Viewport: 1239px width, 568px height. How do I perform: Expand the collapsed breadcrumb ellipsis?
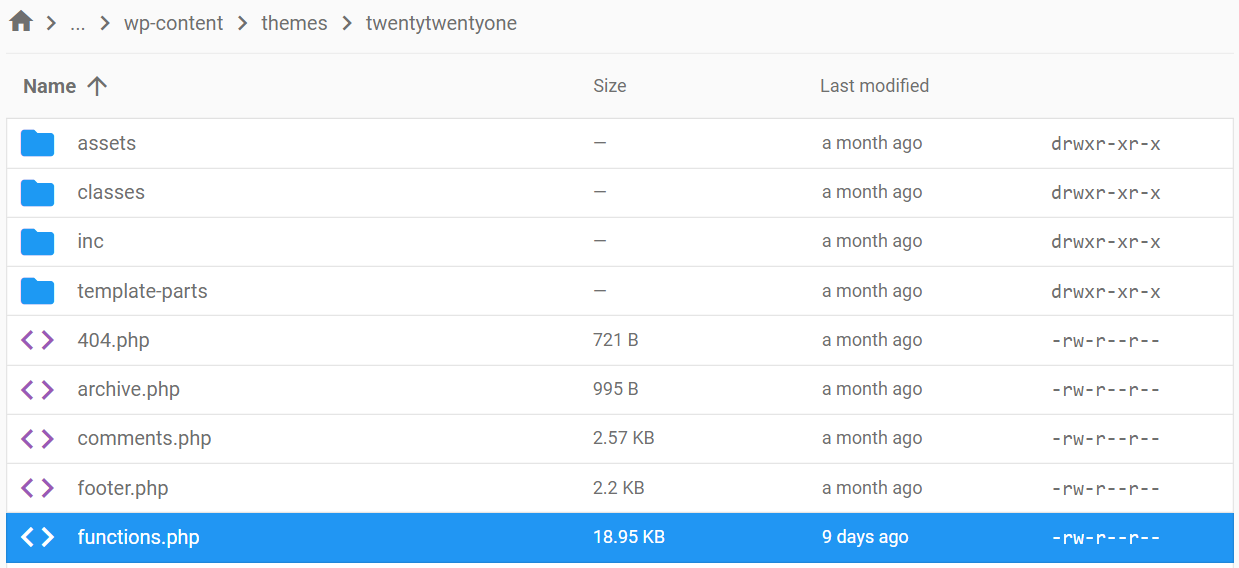tap(78, 24)
